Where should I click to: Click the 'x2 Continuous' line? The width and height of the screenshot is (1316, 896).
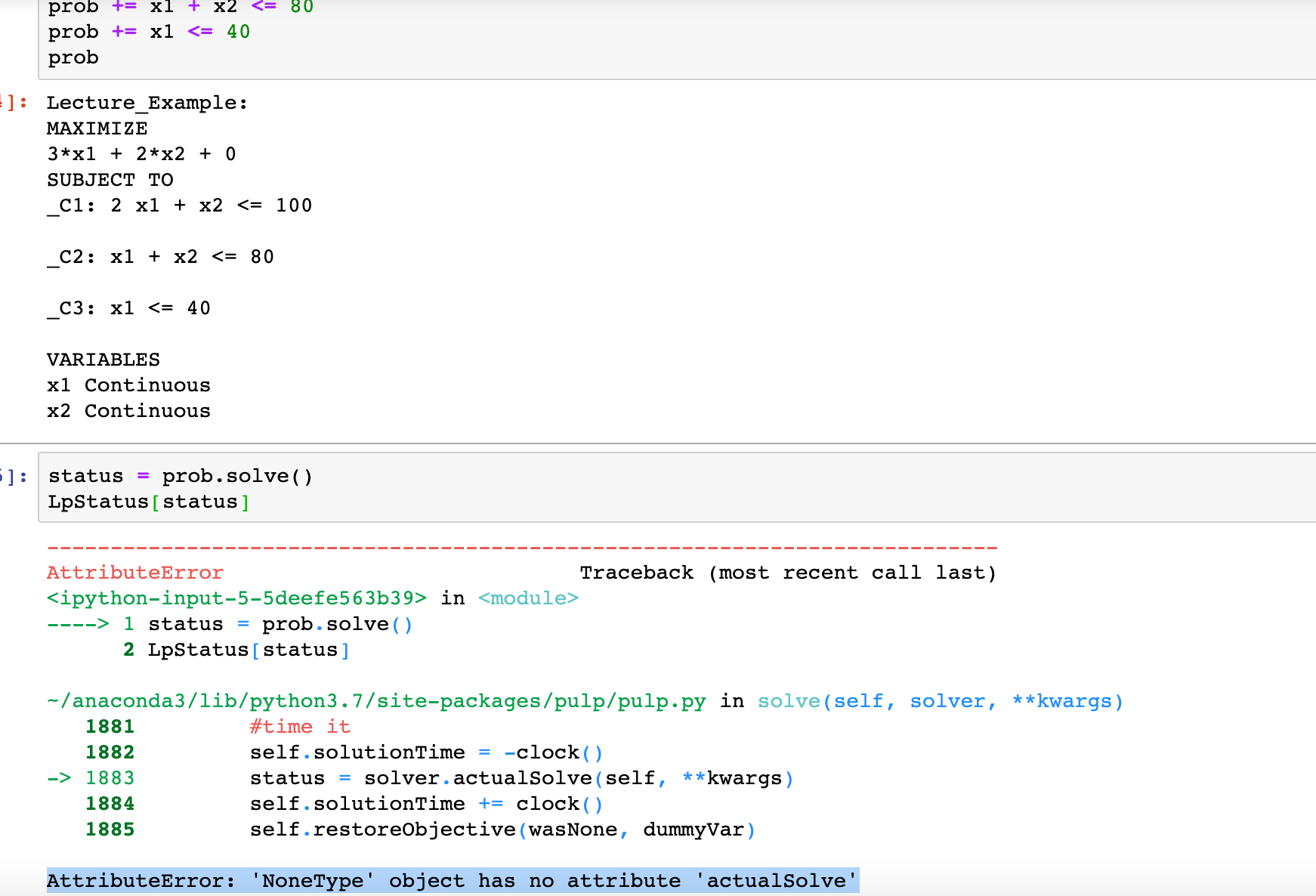(128, 411)
